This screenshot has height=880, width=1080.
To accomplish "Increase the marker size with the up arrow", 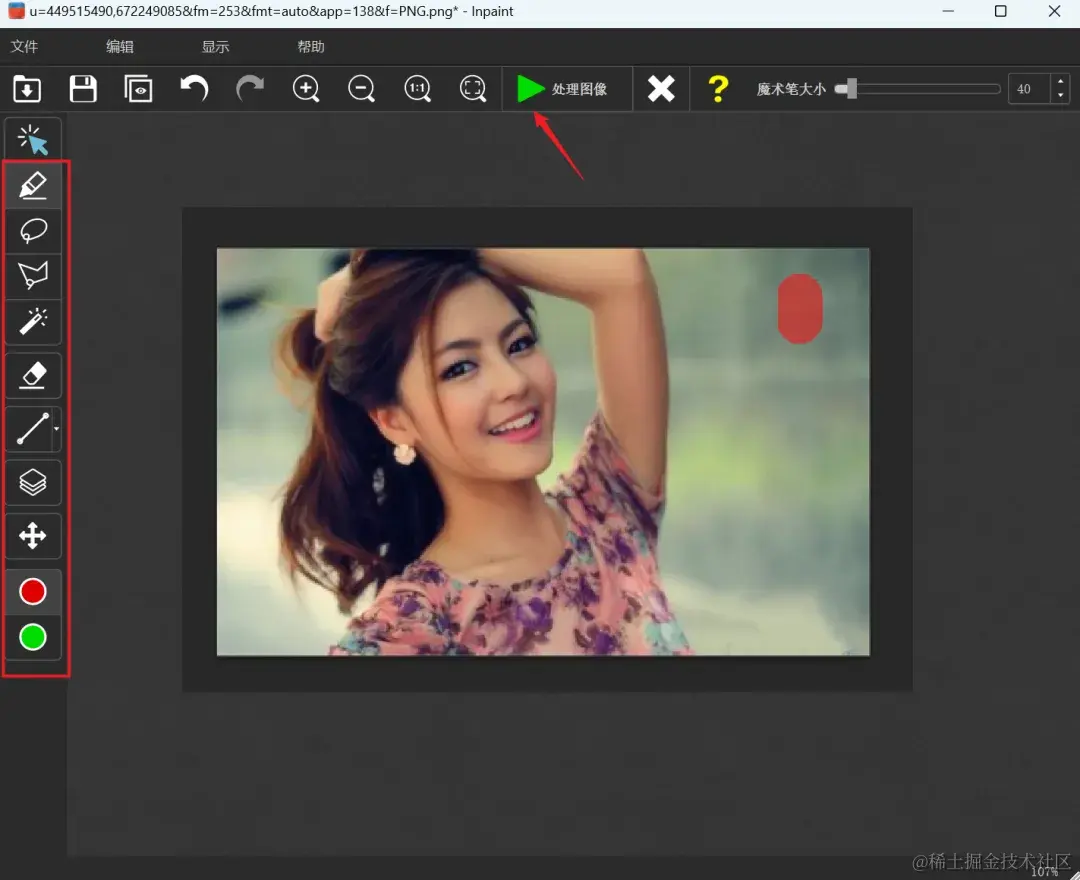I will click(x=1060, y=82).
